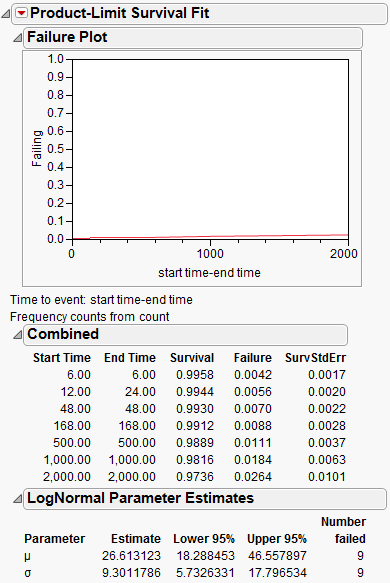Click the Survival column header
The width and height of the screenshot is (390, 583).
[192, 358]
